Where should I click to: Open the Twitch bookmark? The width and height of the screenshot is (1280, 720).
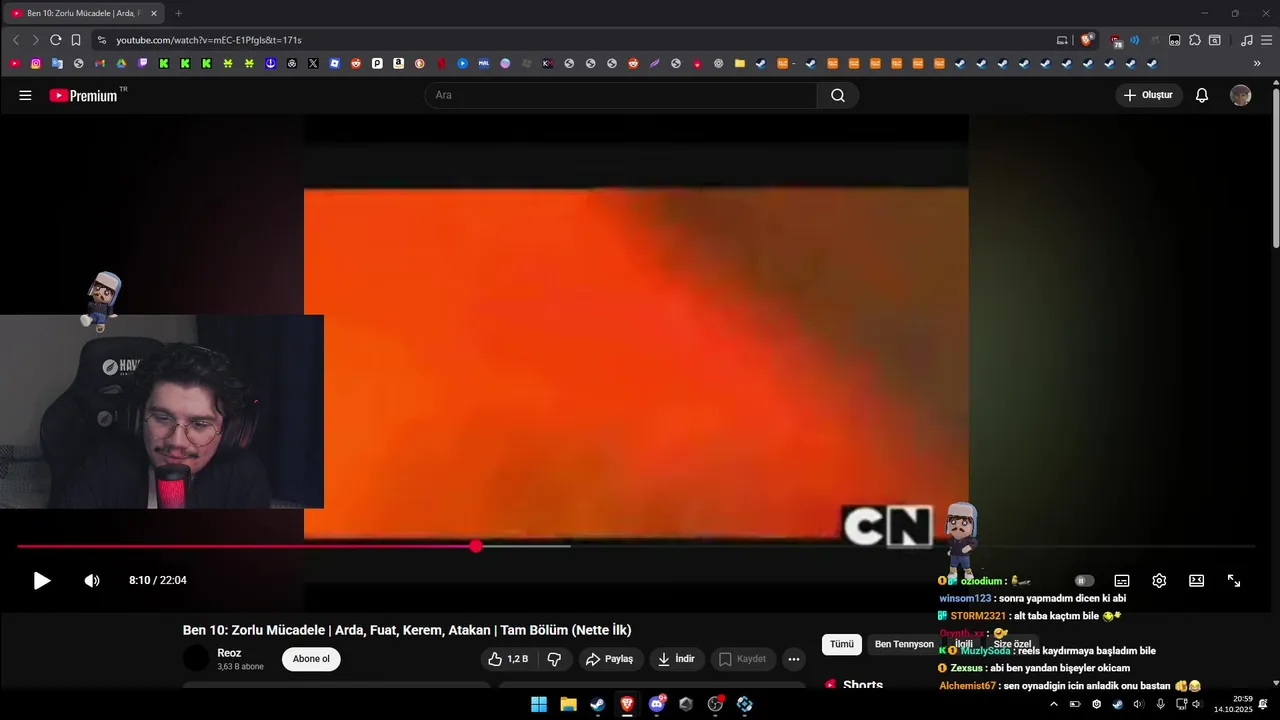(142, 63)
